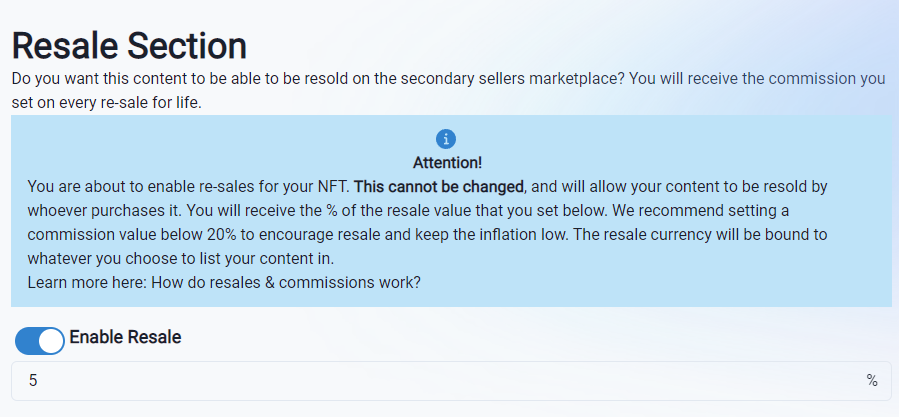This screenshot has height=417, width=899.
Task: Click the 'Attention!' heading in the notice
Action: click(x=447, y=162)
